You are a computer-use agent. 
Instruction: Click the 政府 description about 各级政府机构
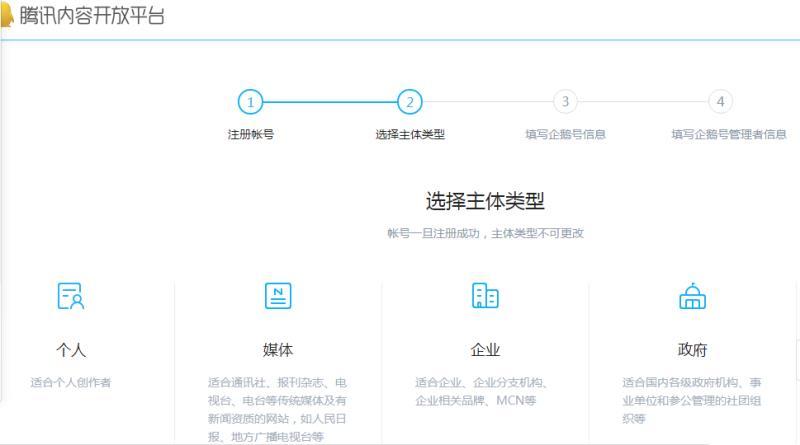(x=692, y=401)
